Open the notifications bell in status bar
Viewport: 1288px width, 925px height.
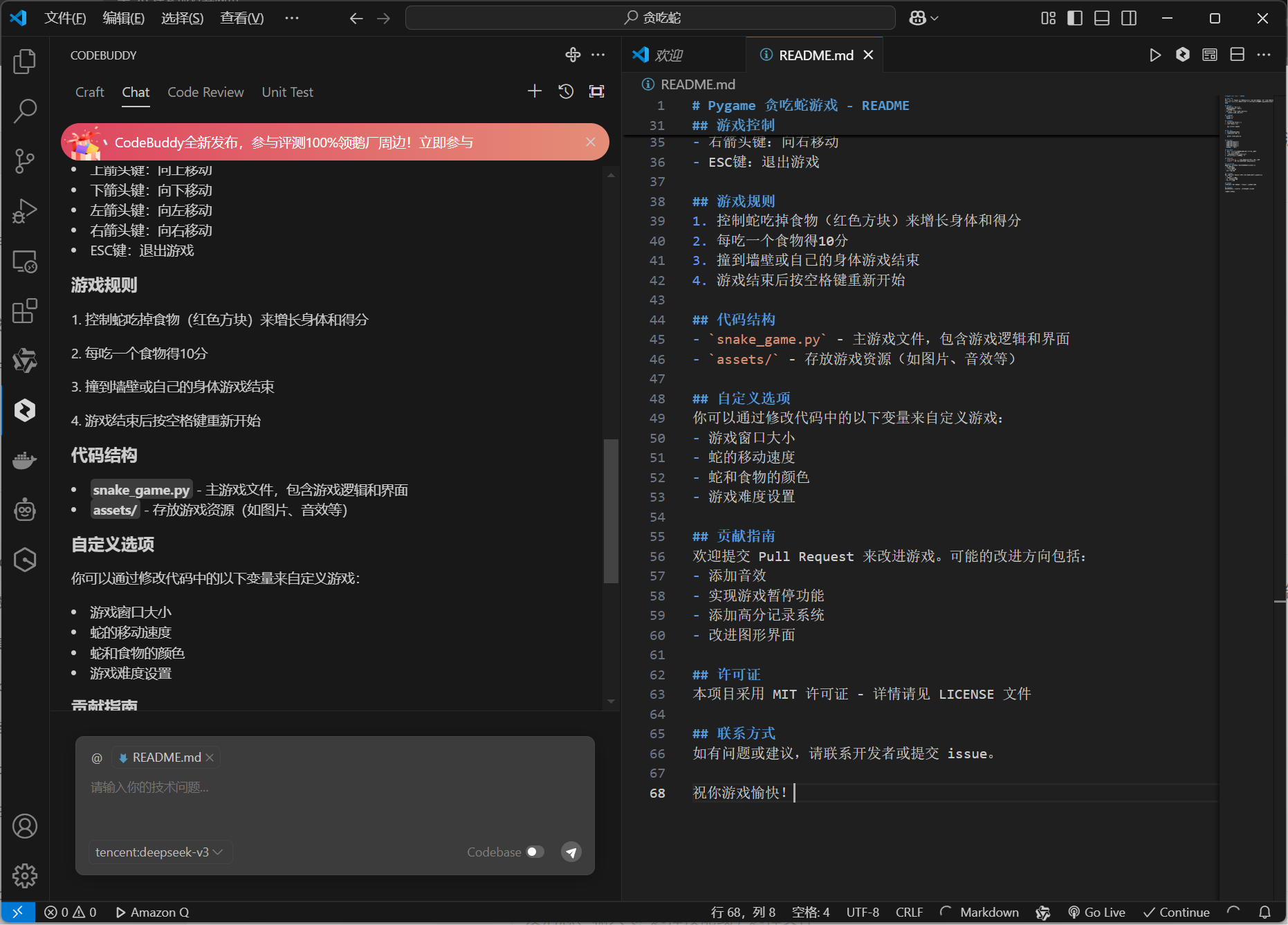1264,913
